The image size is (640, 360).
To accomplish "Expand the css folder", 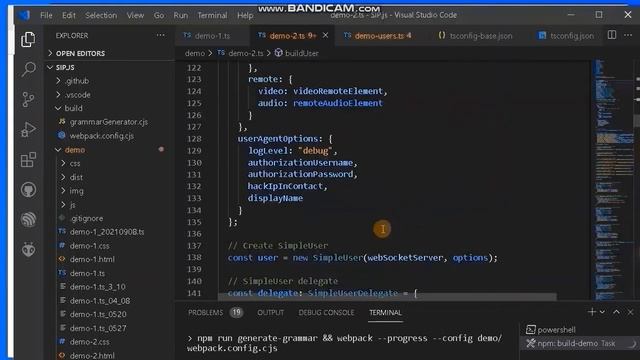I will (75, 163).
